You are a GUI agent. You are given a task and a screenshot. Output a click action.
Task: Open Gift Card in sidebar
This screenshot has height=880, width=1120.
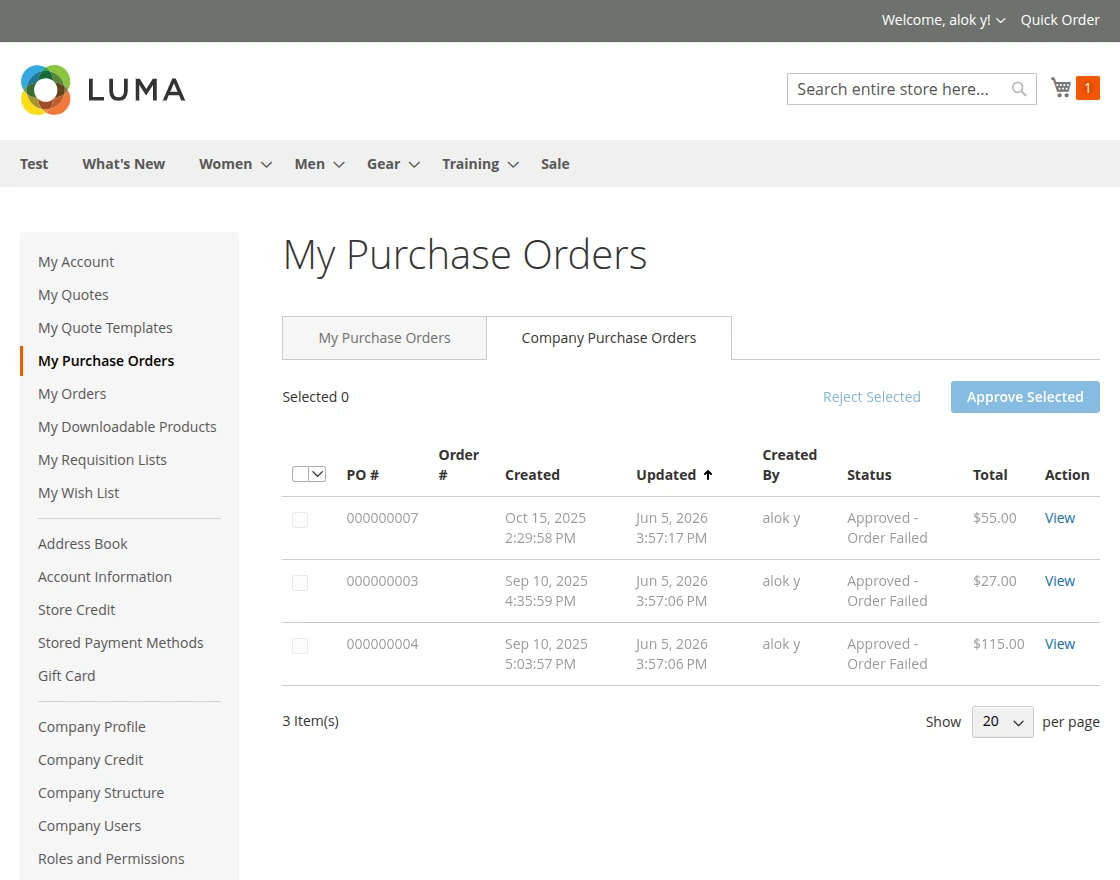coord(66,676)
